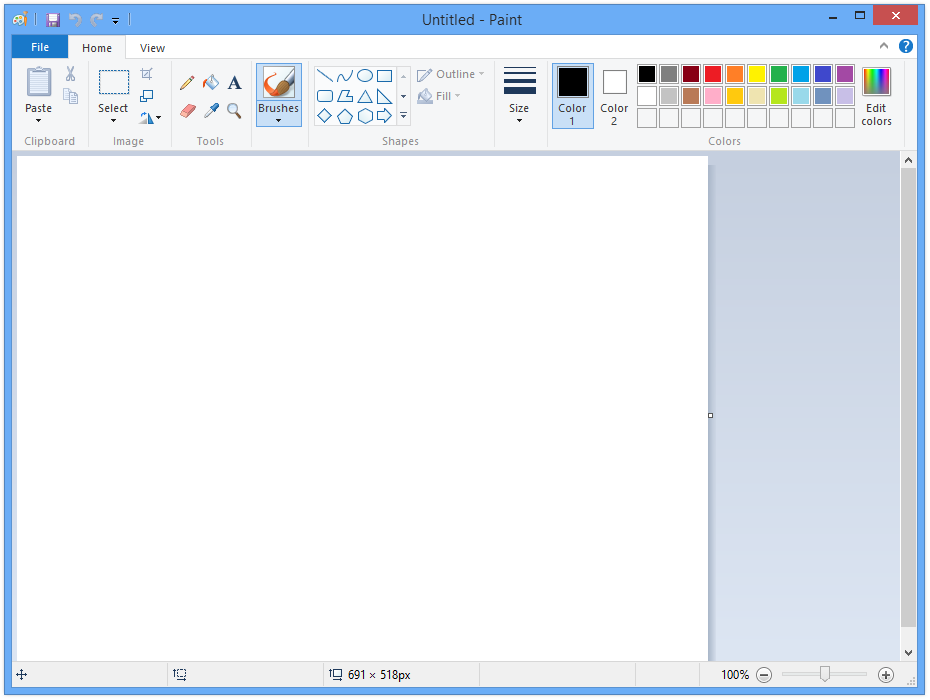Expand the Size dropdown
The image size is (930, 700).
pos(519,121)
